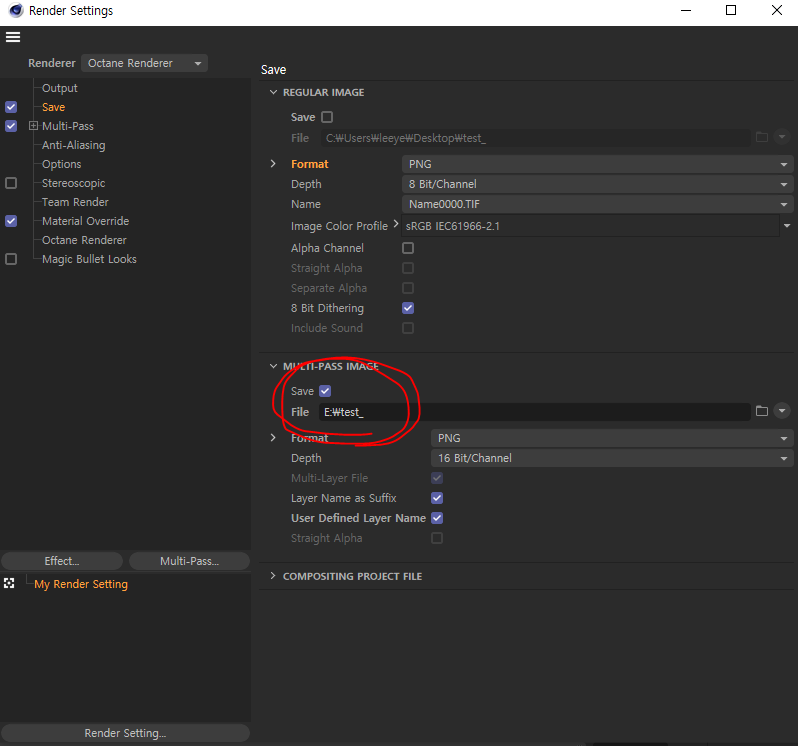
Task: Toggle User Defined Layer Name checkbox
Action: 437,518
